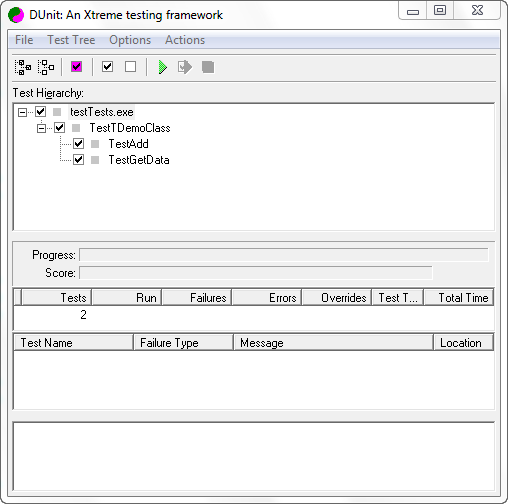
Task: Click the run selected test arrow icon
Action: tap(185, 67)
